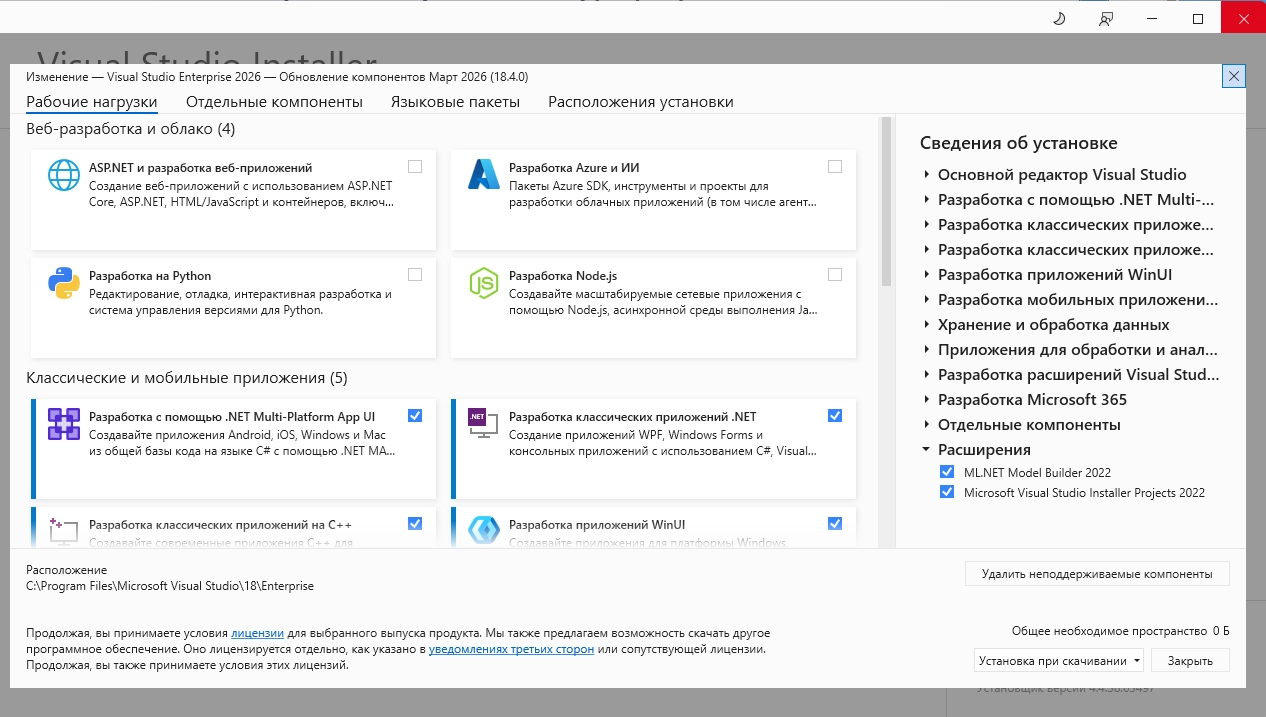Uncheck ML.NET Model Builder 2022 extension
This screenshot has width=1266, height=717.
(947, 472)
